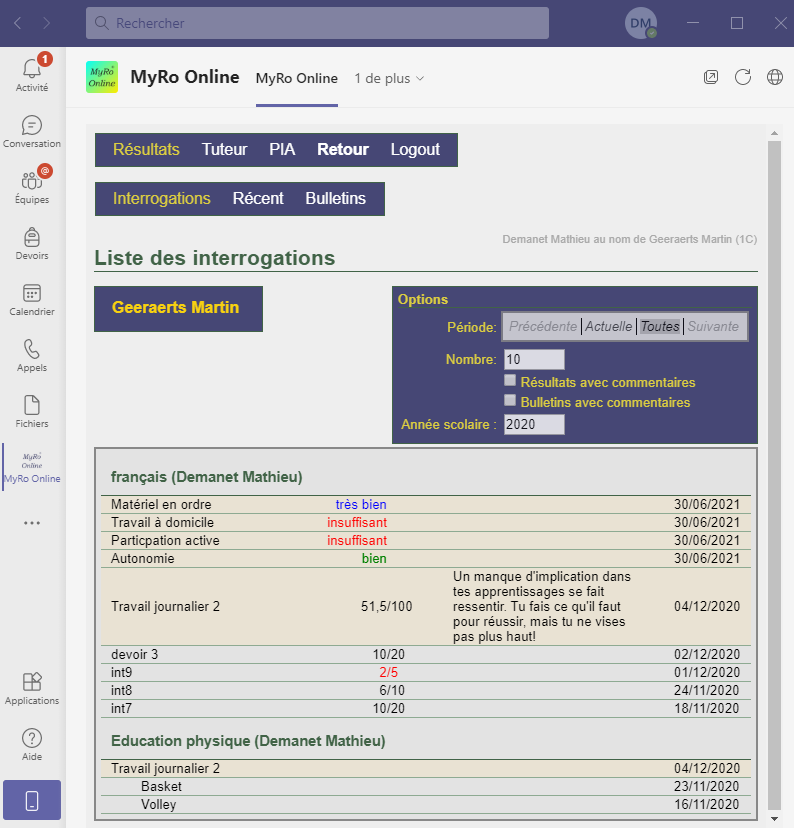Select the Toutes period option
This screenshot has width=794, height=828.
pyautogui.click(x=660, y=326)
